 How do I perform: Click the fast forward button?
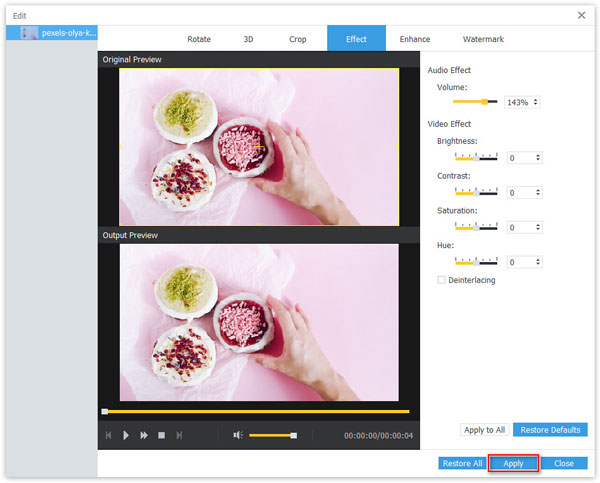click(144, 435)
